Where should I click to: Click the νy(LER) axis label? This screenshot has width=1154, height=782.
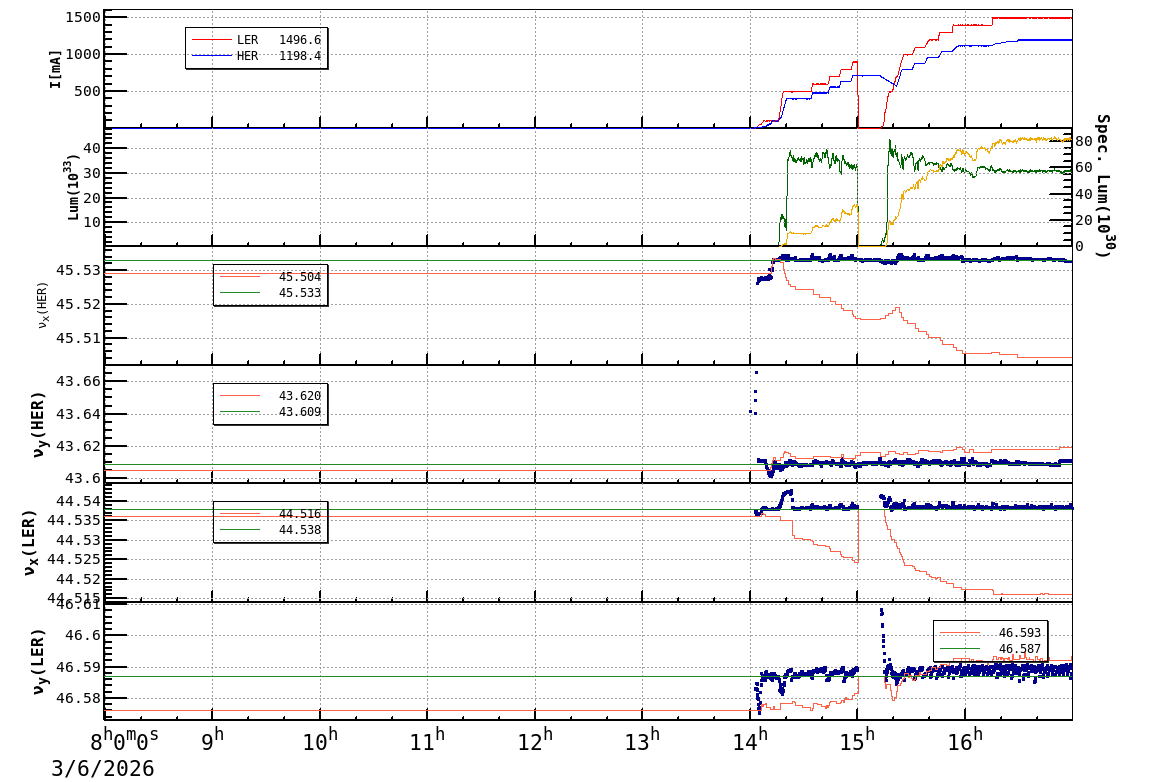[x=39, y=661]
